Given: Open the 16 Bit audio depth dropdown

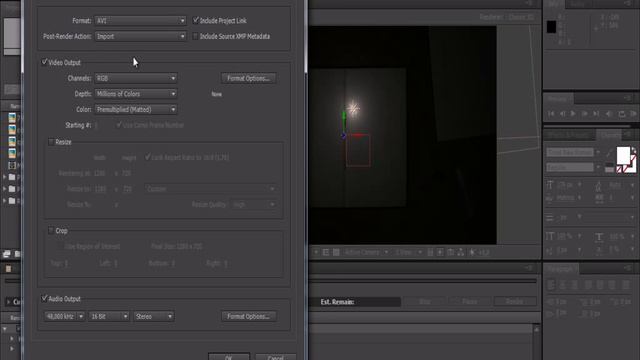Looking at the screenshot, I should coord(109,316).
